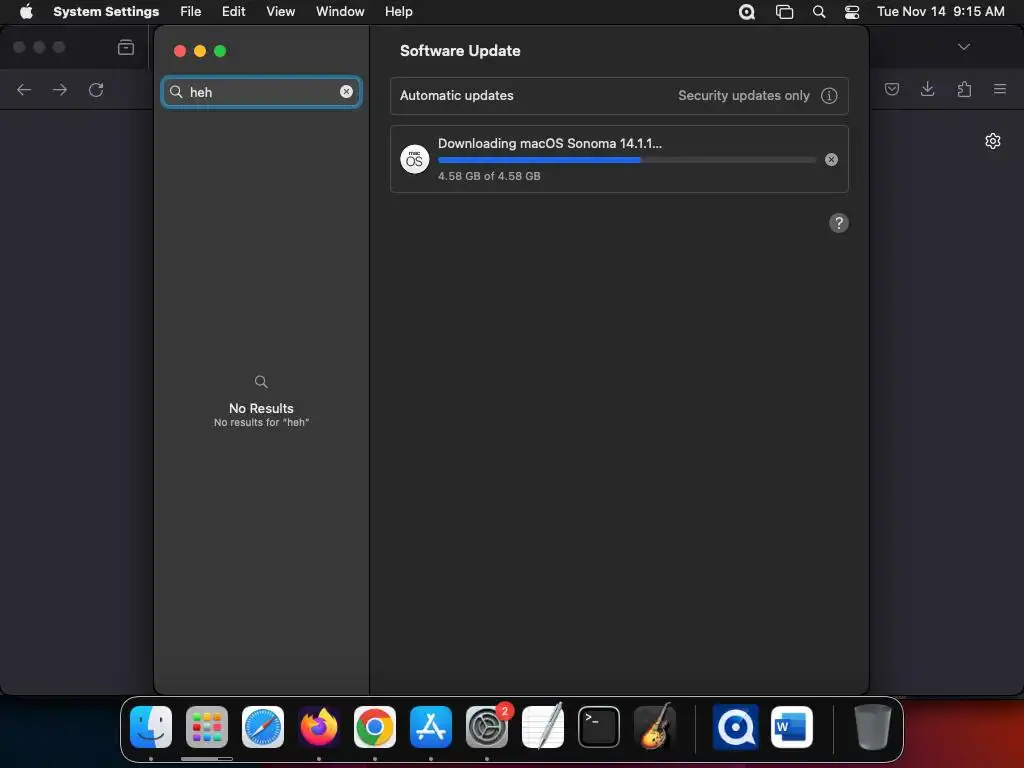
Task: Click Automatic updates label
Action: click(456, 95)
